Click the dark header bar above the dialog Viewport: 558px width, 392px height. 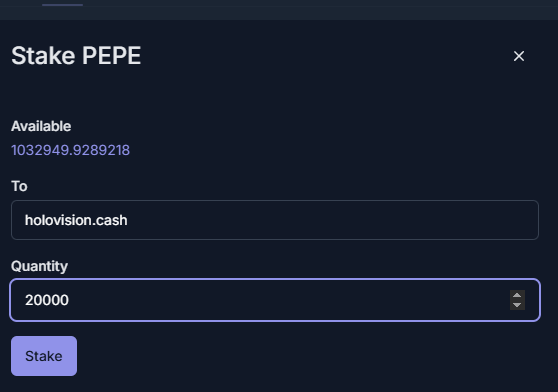point(279,10)
